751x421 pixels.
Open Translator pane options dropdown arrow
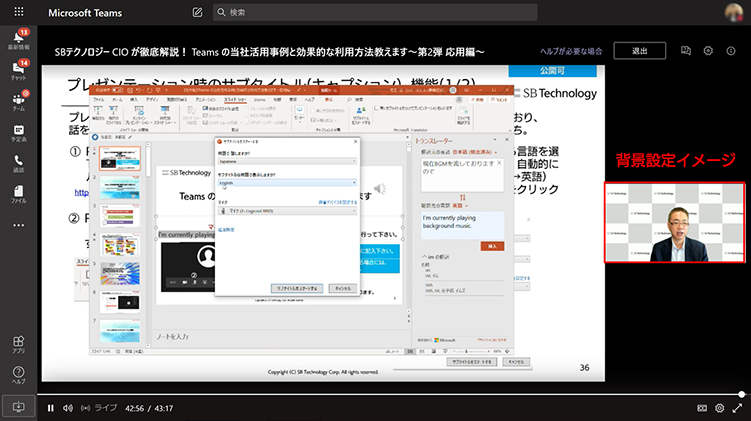495,140
